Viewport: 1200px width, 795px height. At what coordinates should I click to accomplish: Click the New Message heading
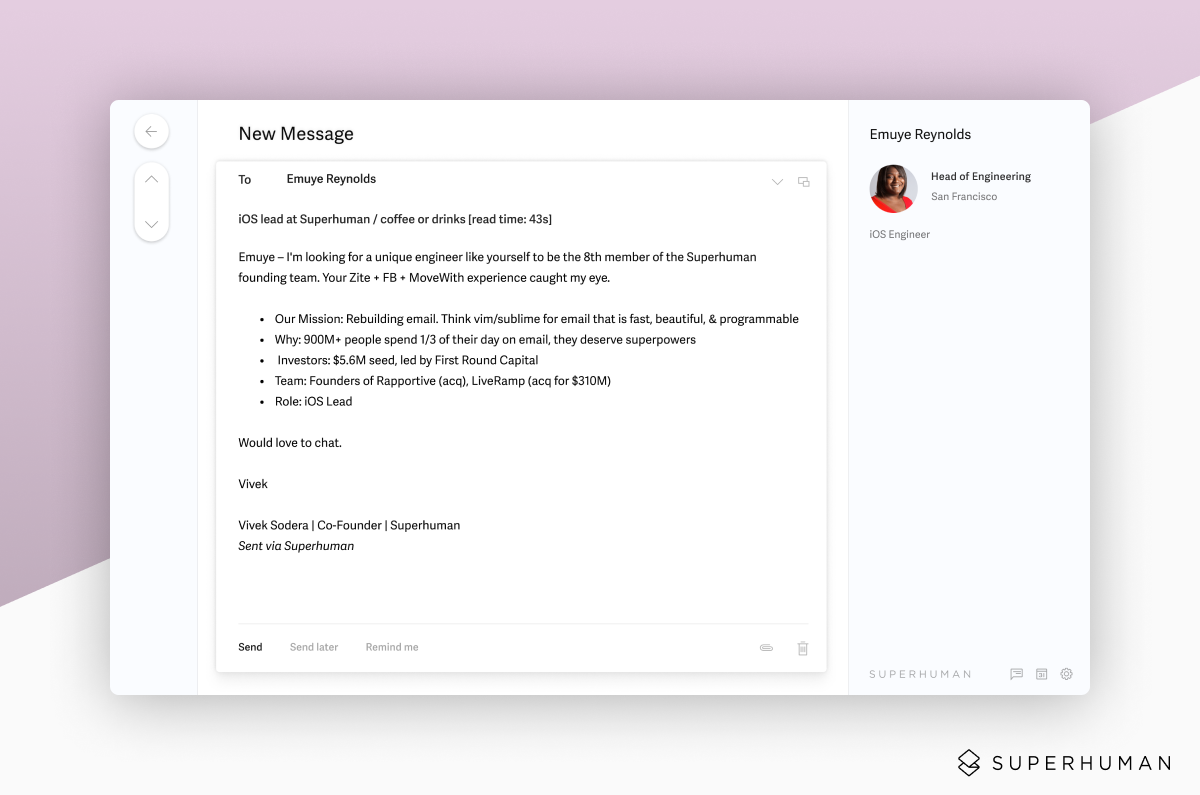(x=296, y=134)
